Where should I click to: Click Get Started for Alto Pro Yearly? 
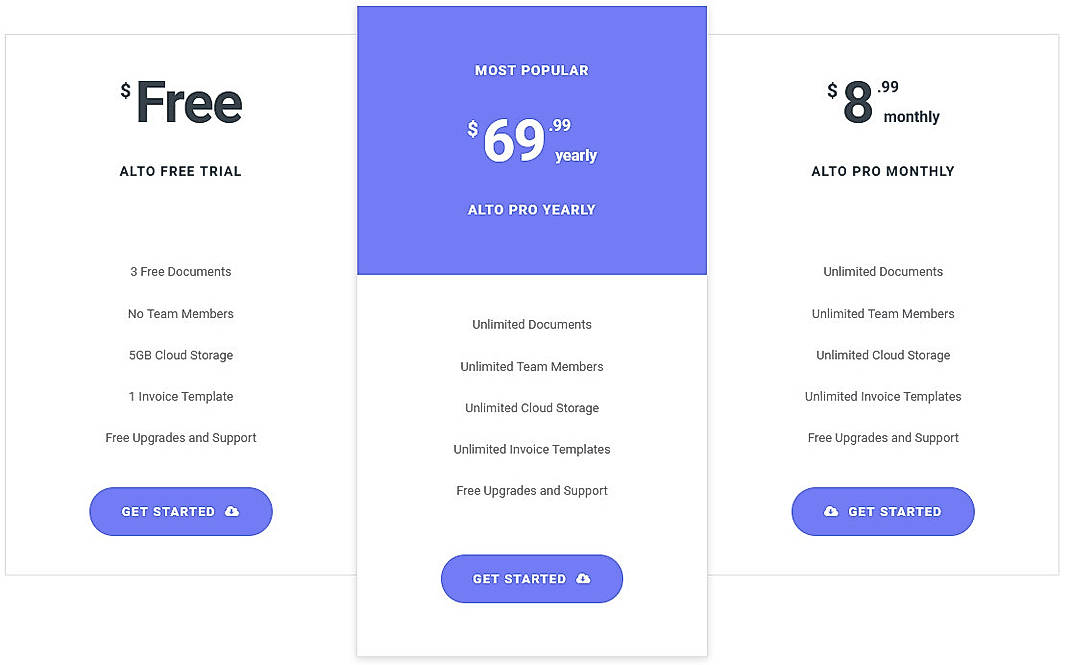click(532, 578)
